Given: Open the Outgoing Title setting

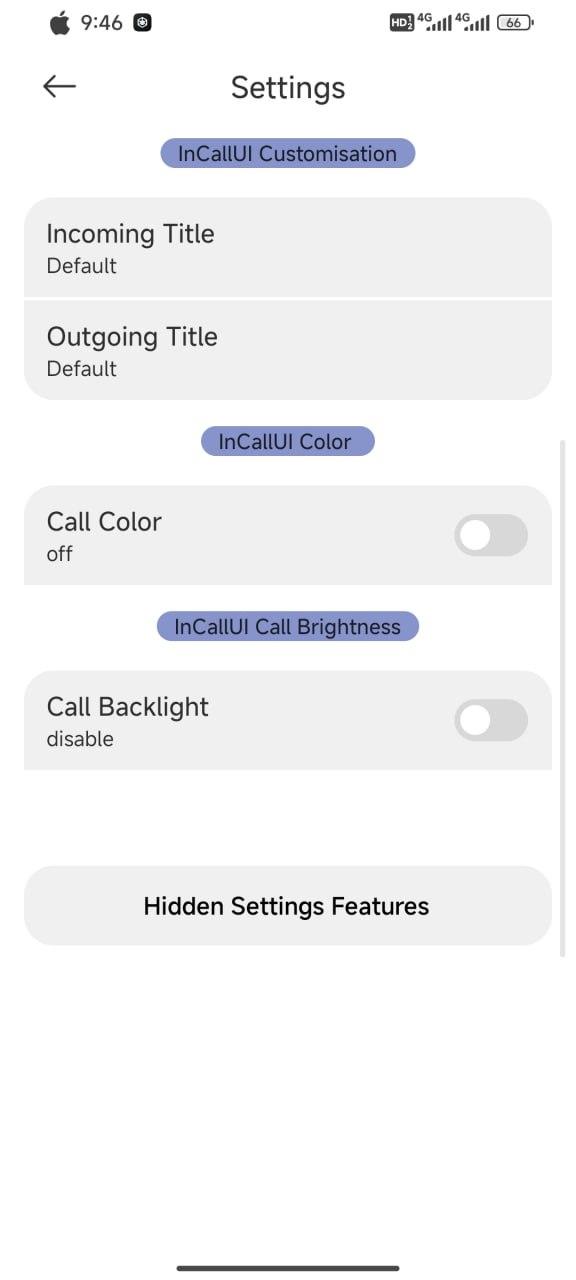Looking at the screenshot, I should click(x=288, y=350).
